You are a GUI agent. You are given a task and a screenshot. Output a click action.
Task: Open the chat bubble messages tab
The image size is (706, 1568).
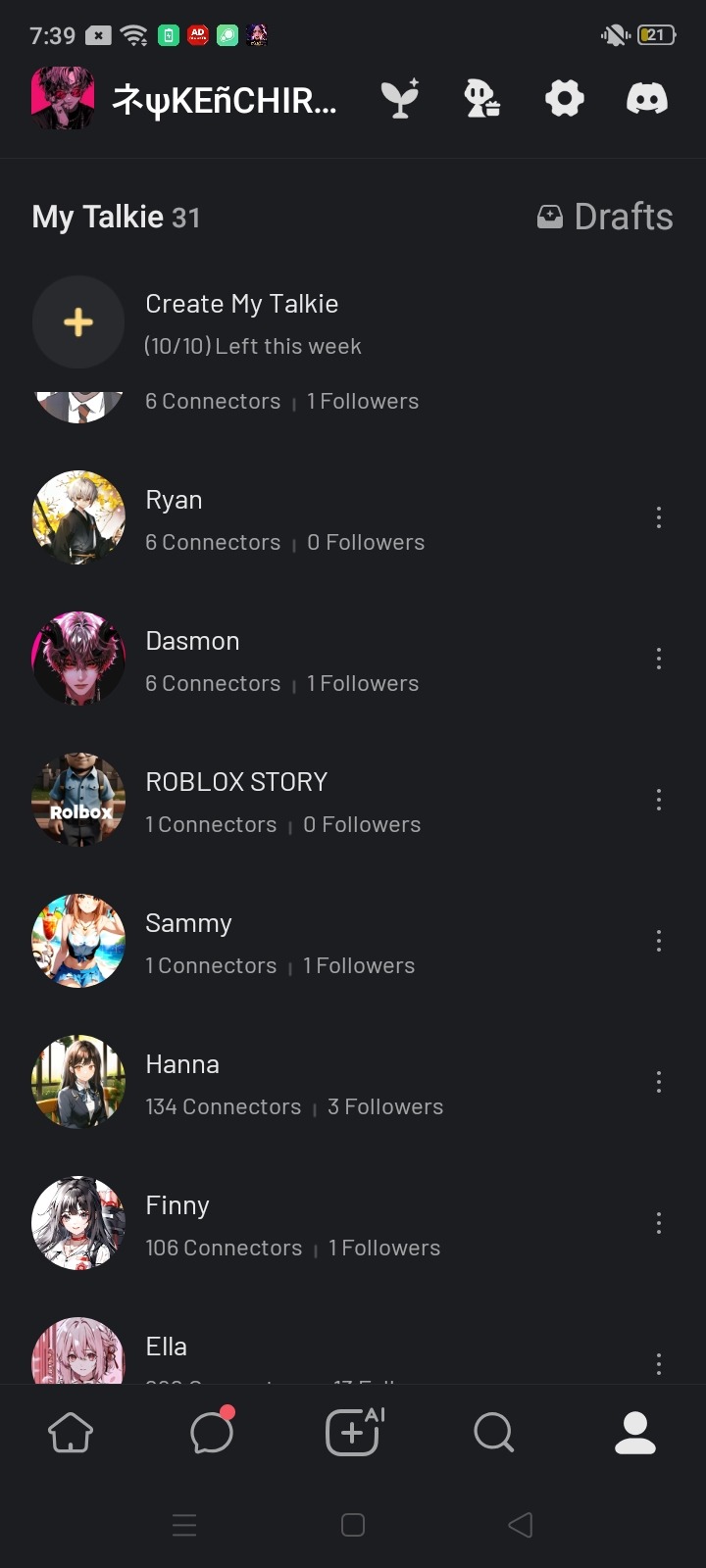coord(212,1432)
